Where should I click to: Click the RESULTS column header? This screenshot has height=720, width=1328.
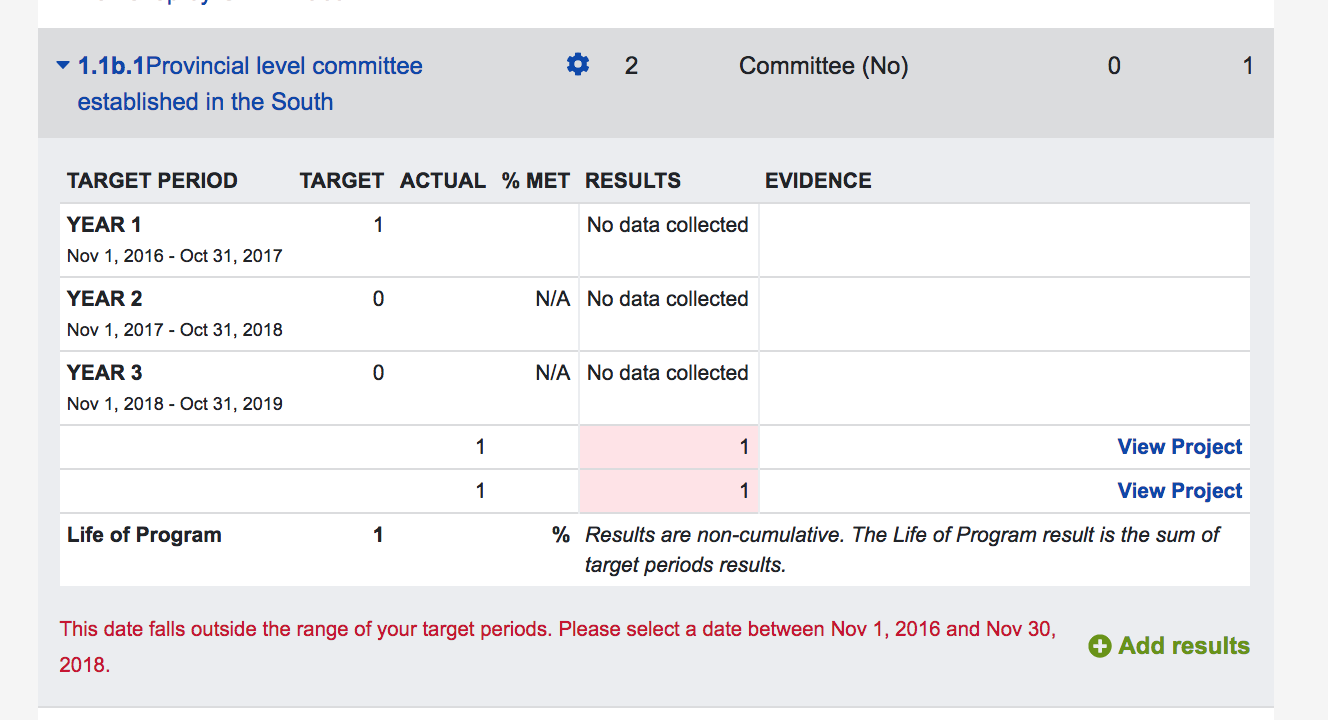(632, 181)
